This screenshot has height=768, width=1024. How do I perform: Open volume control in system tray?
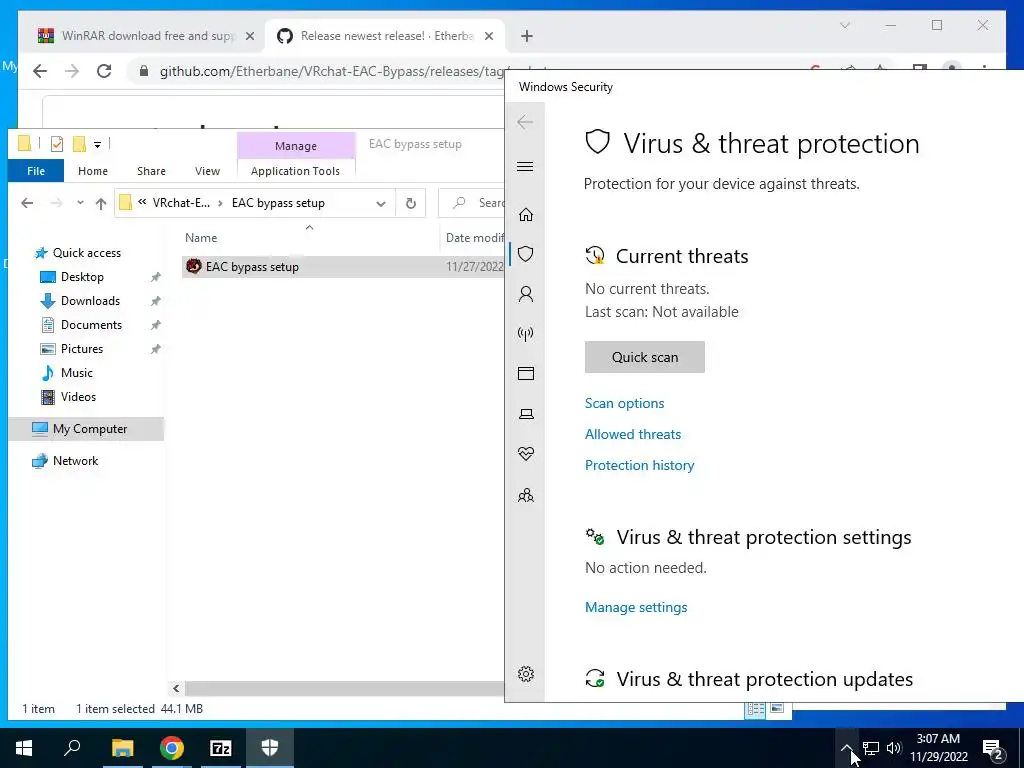pyautogui.click(x=893, y=748)
